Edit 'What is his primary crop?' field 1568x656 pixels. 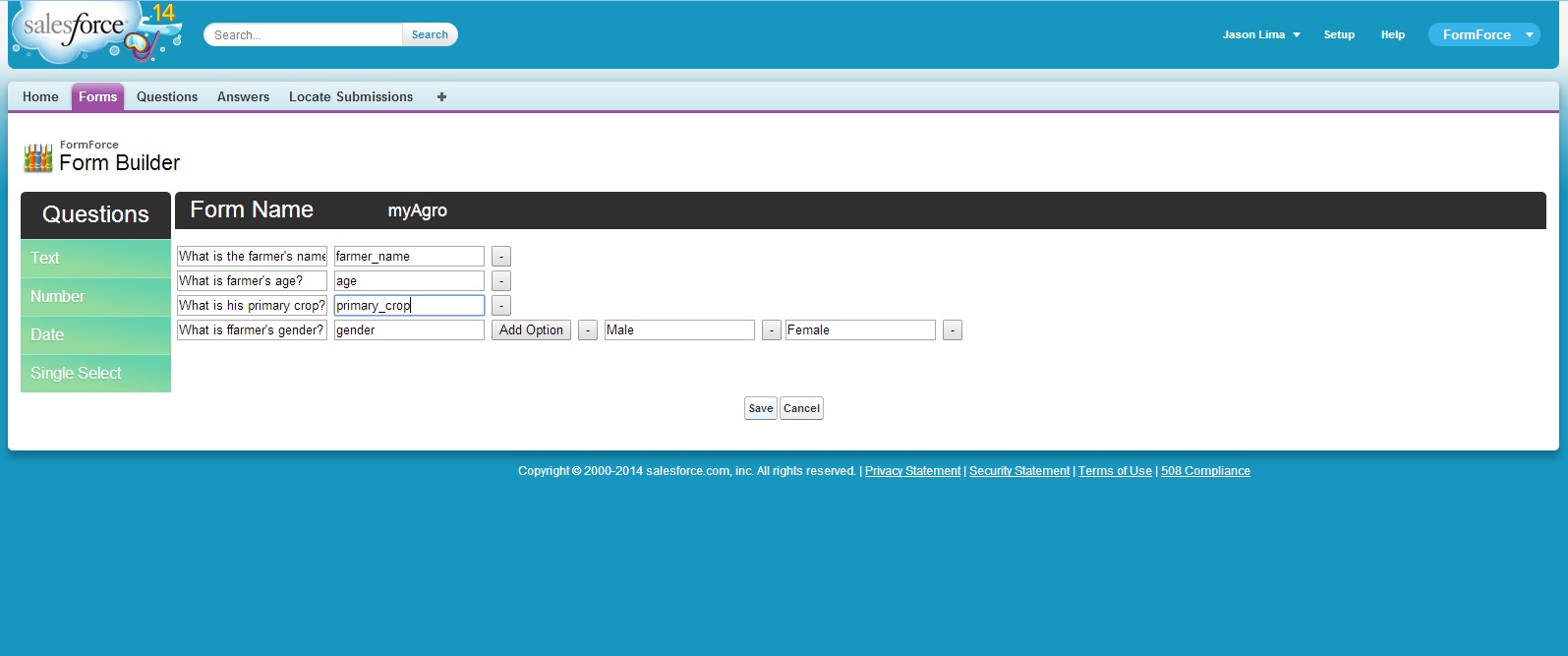tap(252, 306)
